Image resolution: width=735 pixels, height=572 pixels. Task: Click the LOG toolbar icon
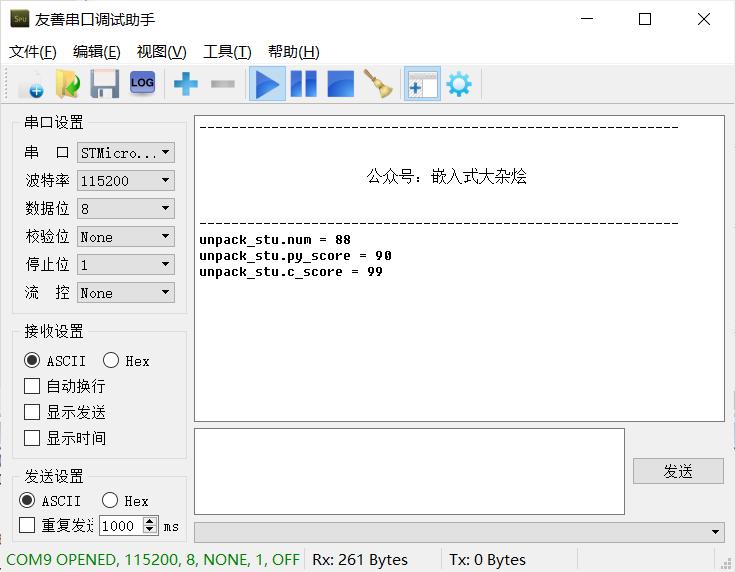pos(142,83)
